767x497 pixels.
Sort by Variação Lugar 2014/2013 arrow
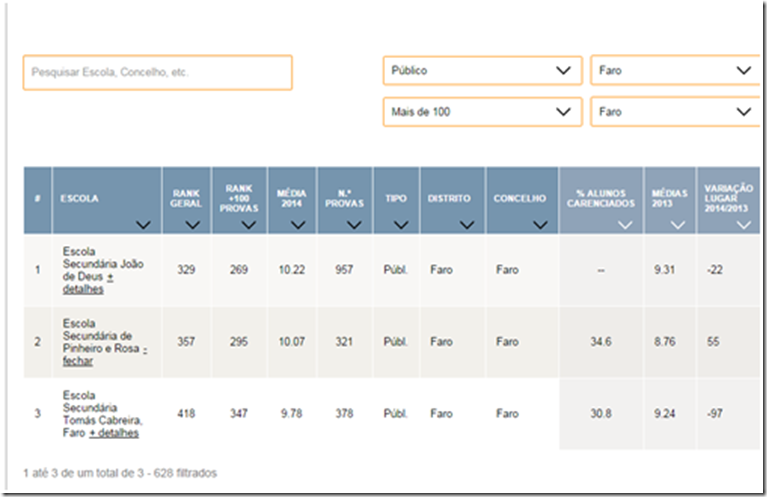(743, 225)
